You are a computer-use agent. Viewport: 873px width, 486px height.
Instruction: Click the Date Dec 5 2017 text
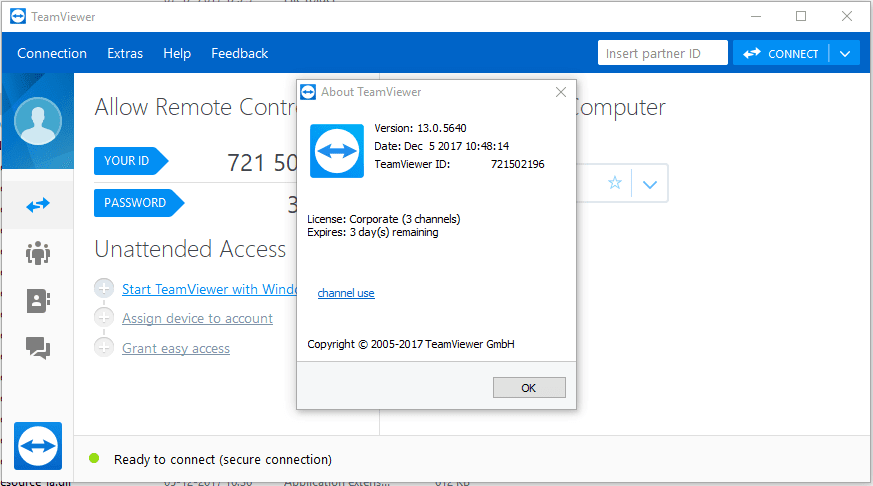(x=442, y=146)
